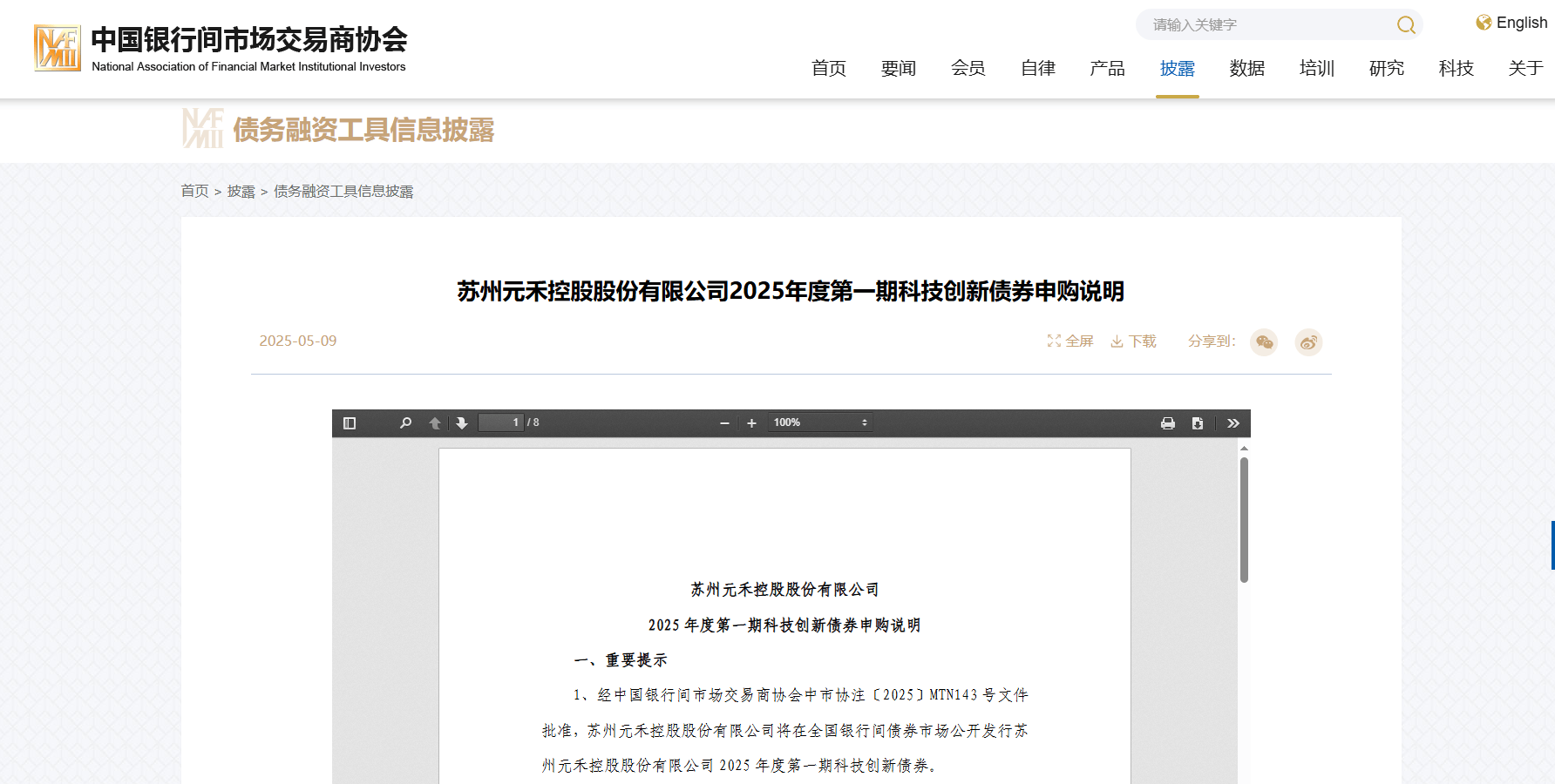Screen dimensions: 1555x784
Task: Zoom out the PDF document
Action: (x=723, y=422)
